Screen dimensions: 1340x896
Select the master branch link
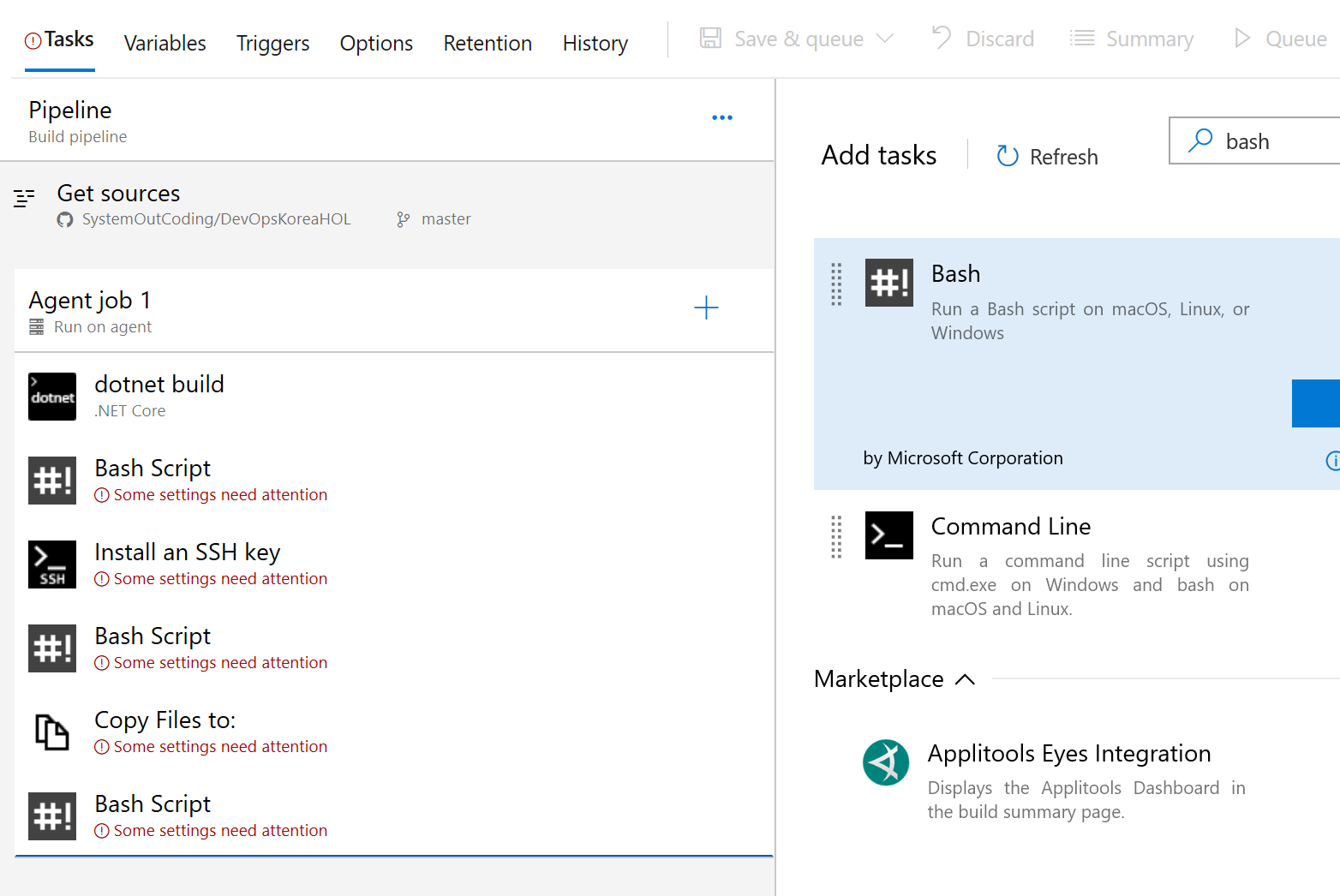click(446, 219)
